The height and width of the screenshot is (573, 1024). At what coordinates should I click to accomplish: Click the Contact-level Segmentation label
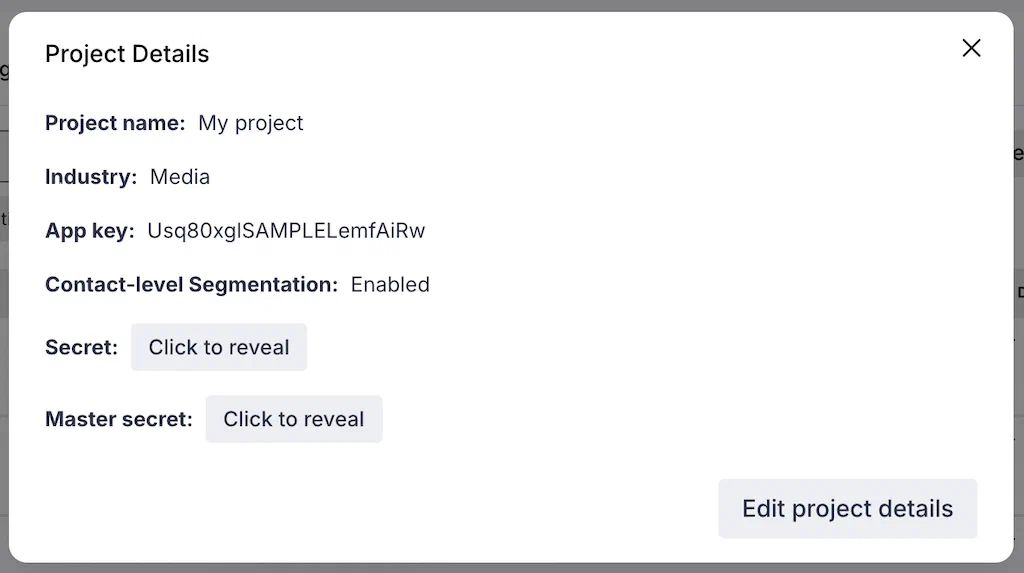[191, 285]
